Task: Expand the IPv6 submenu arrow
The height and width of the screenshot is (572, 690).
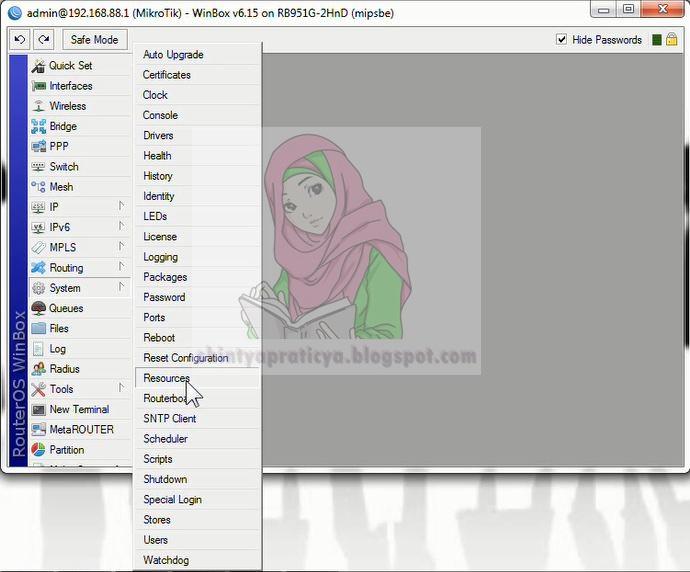Action: coord(121,226)
